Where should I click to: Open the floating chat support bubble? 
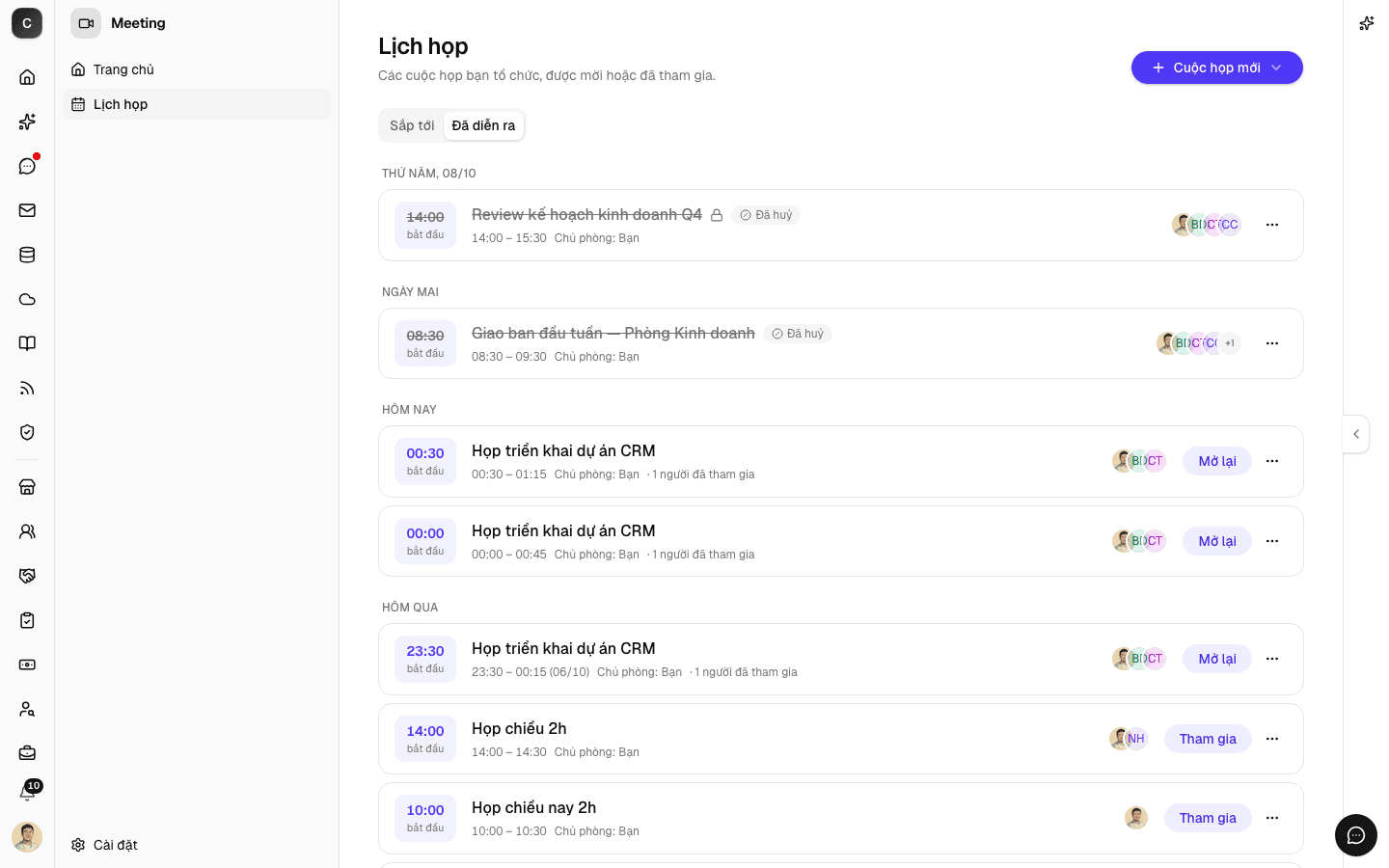[x=1356, y=835]
